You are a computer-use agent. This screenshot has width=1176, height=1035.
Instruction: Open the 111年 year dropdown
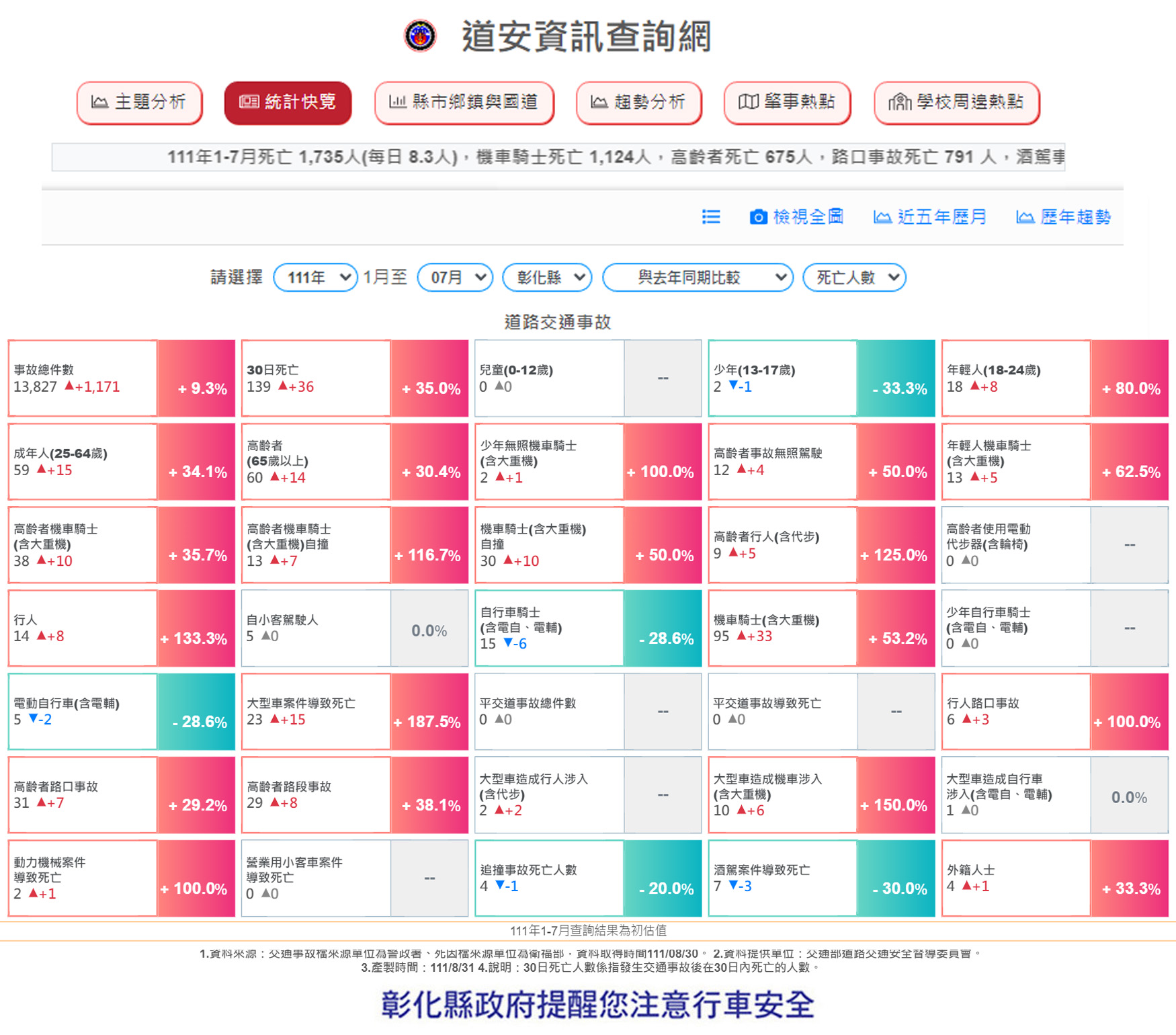click(315, 278)
